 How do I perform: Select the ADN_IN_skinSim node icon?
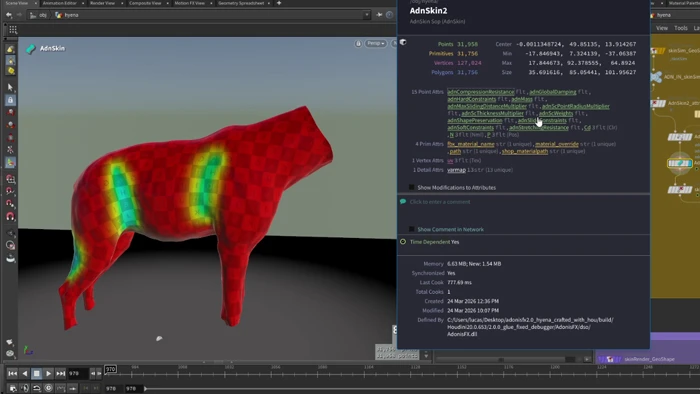[656, 77]
